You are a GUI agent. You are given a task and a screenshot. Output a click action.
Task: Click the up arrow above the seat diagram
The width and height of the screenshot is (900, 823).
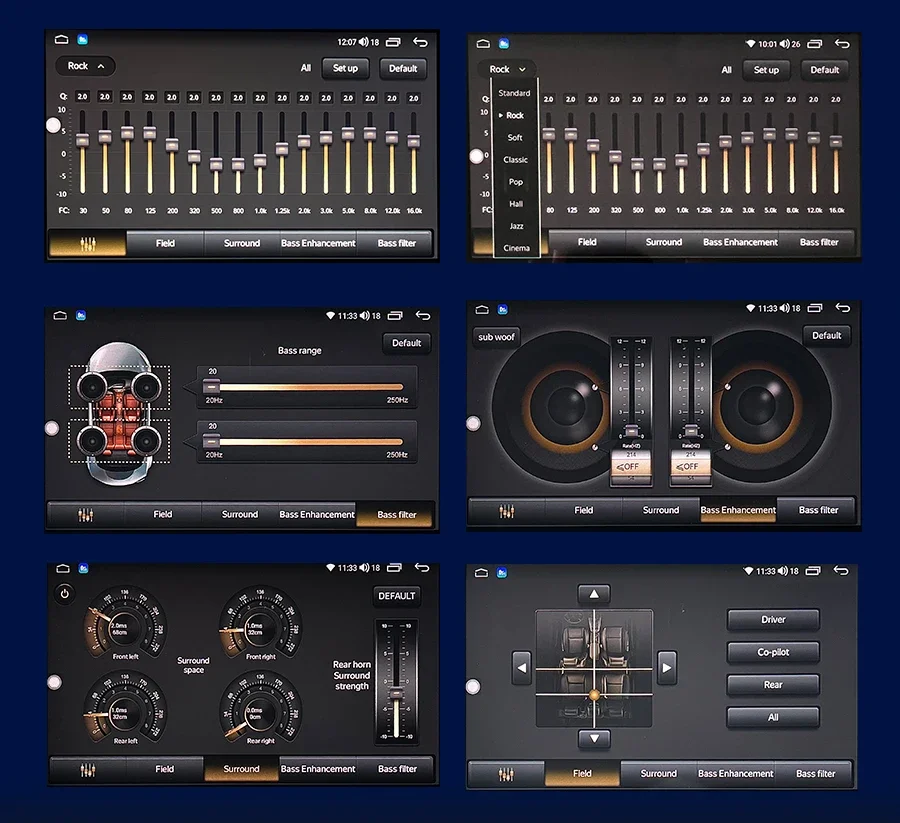[594, 594]
